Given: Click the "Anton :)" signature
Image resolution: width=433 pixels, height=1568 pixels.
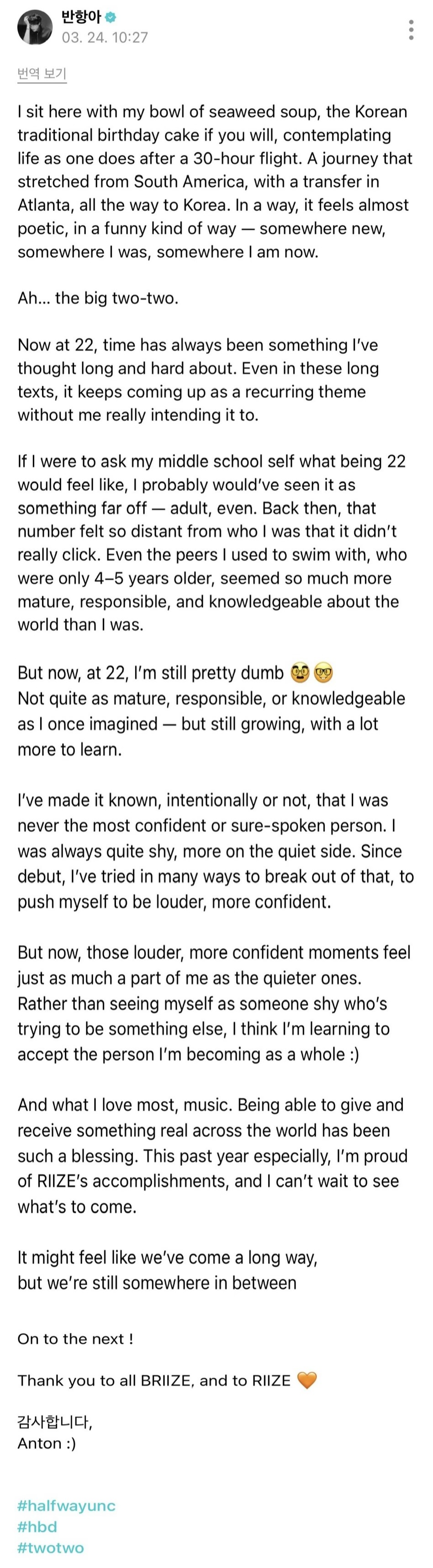Looking at the screenshot, I should coord(47,1443).
